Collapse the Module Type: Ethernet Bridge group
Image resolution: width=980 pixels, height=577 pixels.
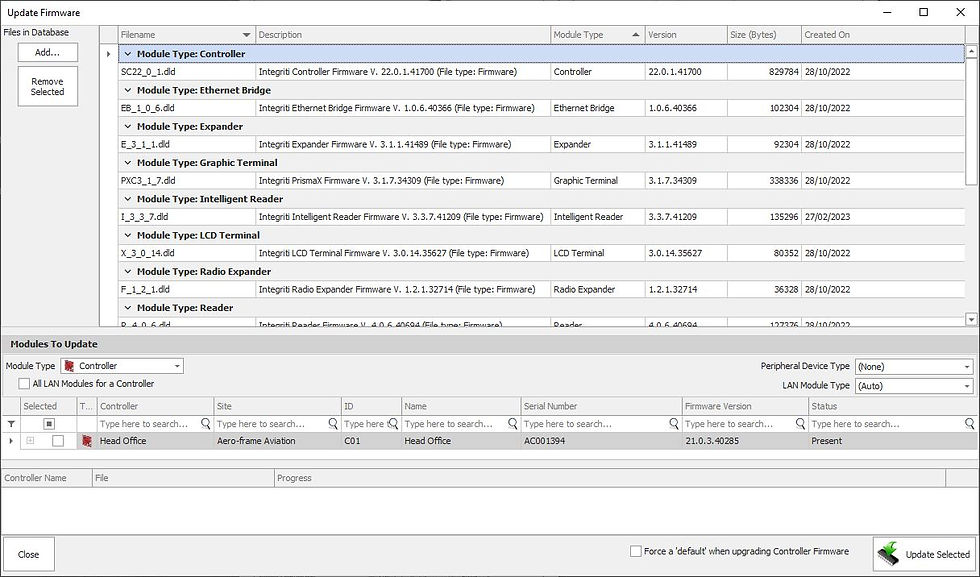[x=128, y=91]
